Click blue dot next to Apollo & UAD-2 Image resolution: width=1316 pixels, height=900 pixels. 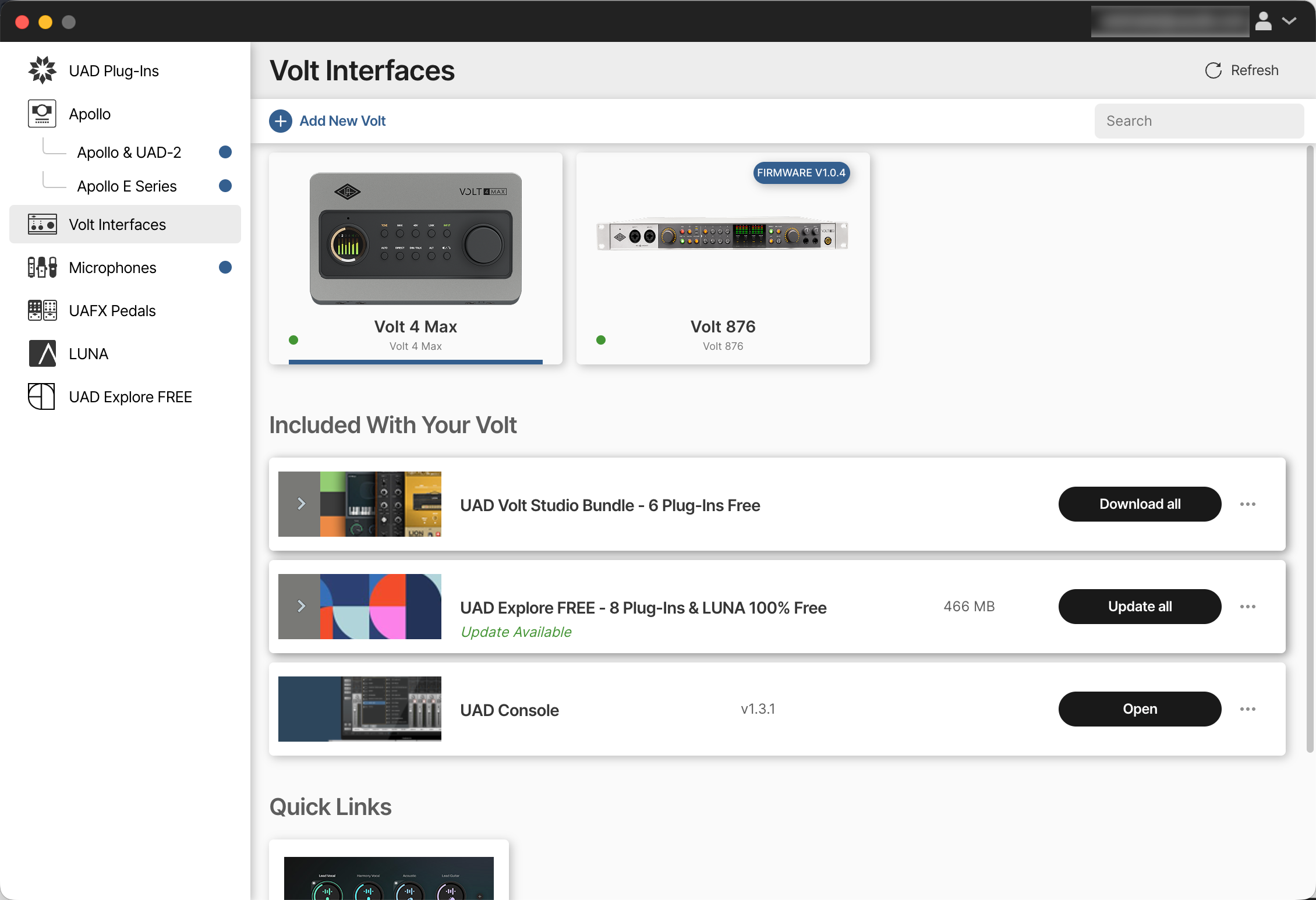pos(225,152)
